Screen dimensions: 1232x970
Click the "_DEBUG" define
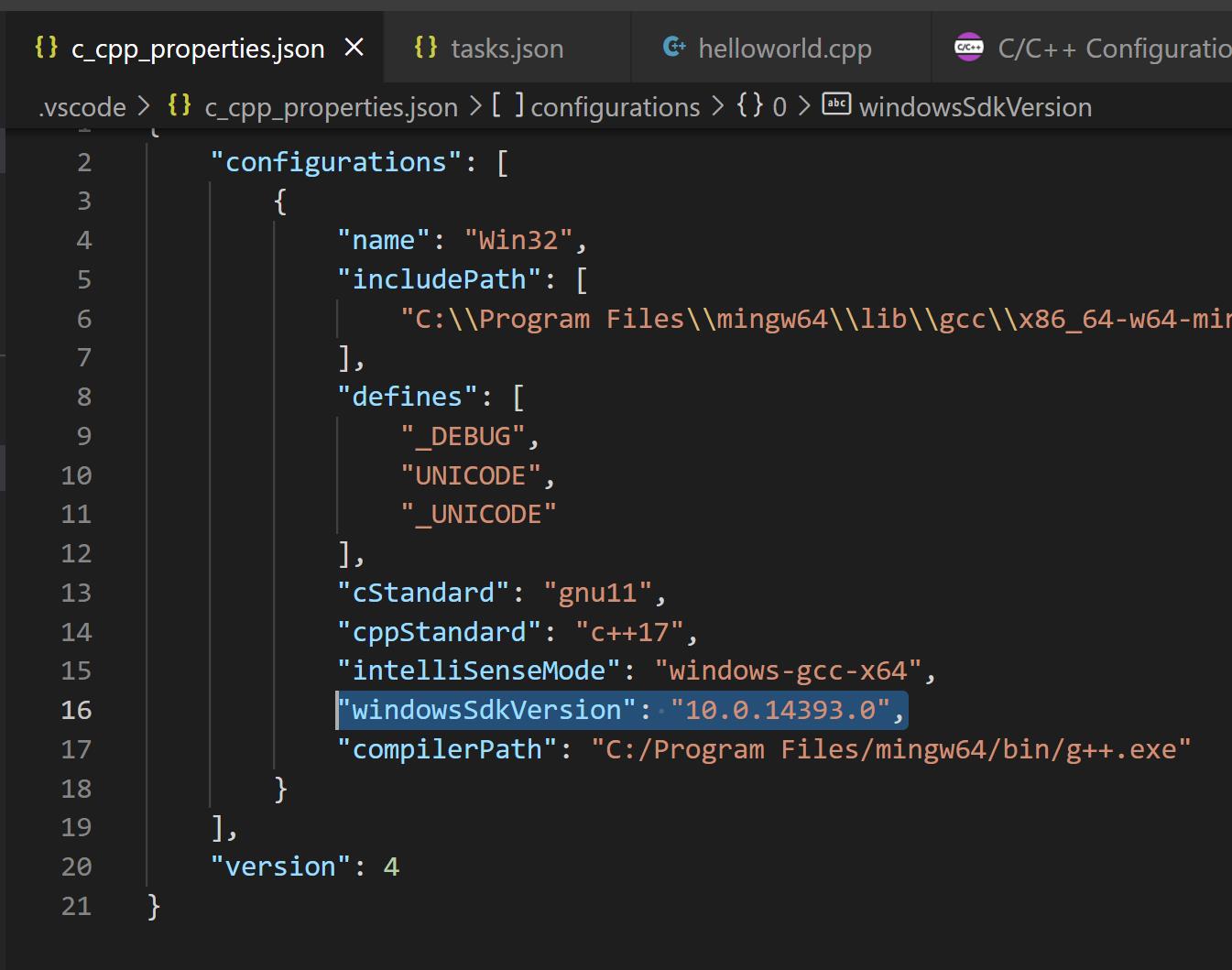point(463,436)
